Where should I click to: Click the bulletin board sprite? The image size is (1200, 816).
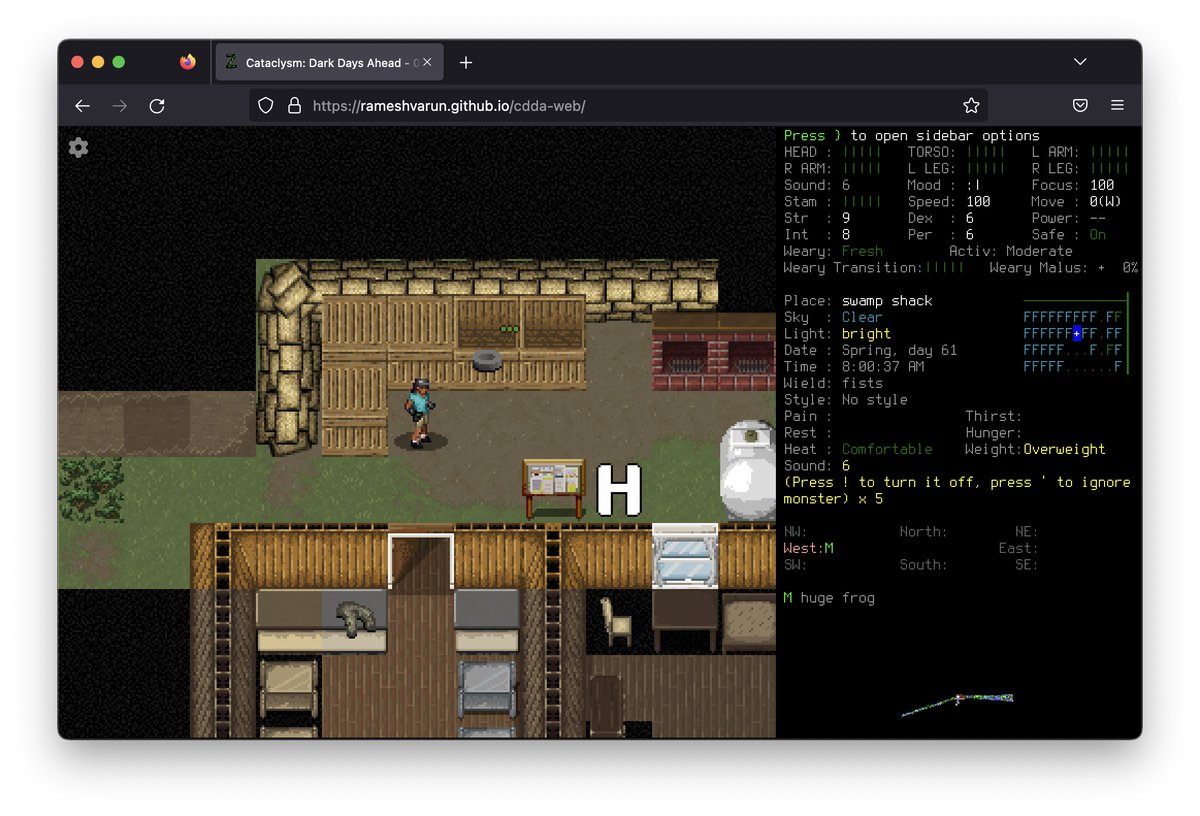click(553, 487)
